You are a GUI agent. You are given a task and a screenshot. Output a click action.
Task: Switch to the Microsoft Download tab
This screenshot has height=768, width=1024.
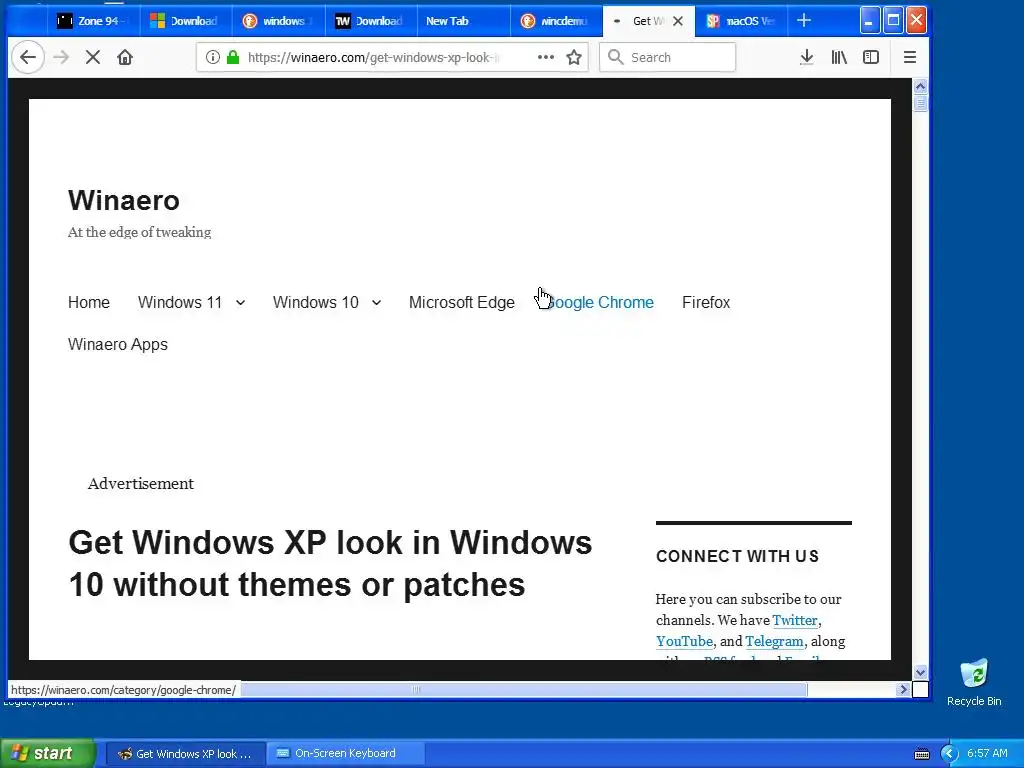[186, 21]
